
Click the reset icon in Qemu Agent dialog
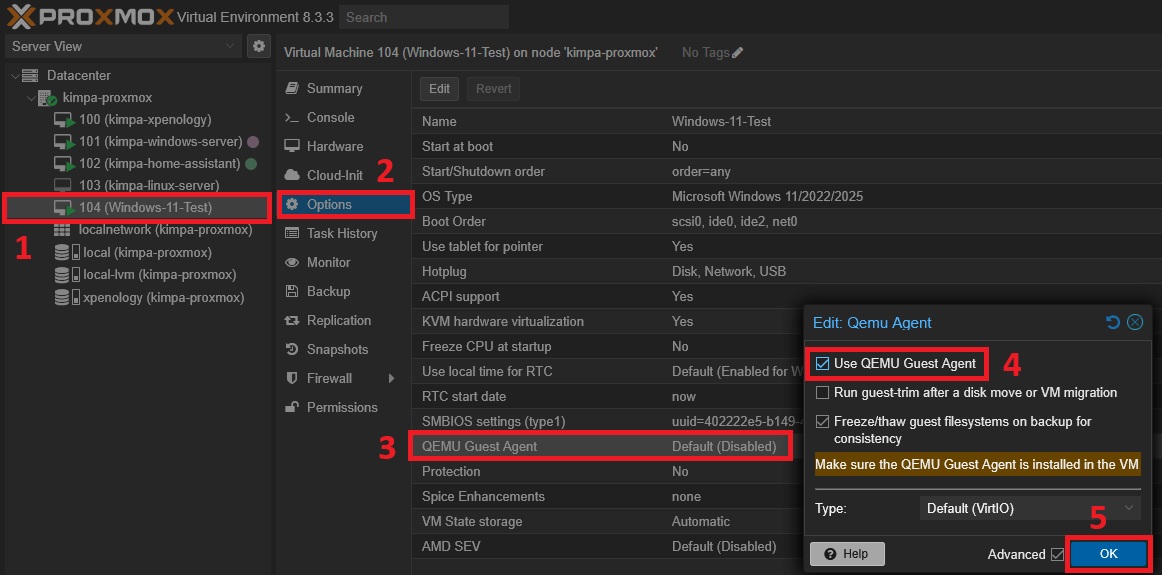pos(1113,322)
